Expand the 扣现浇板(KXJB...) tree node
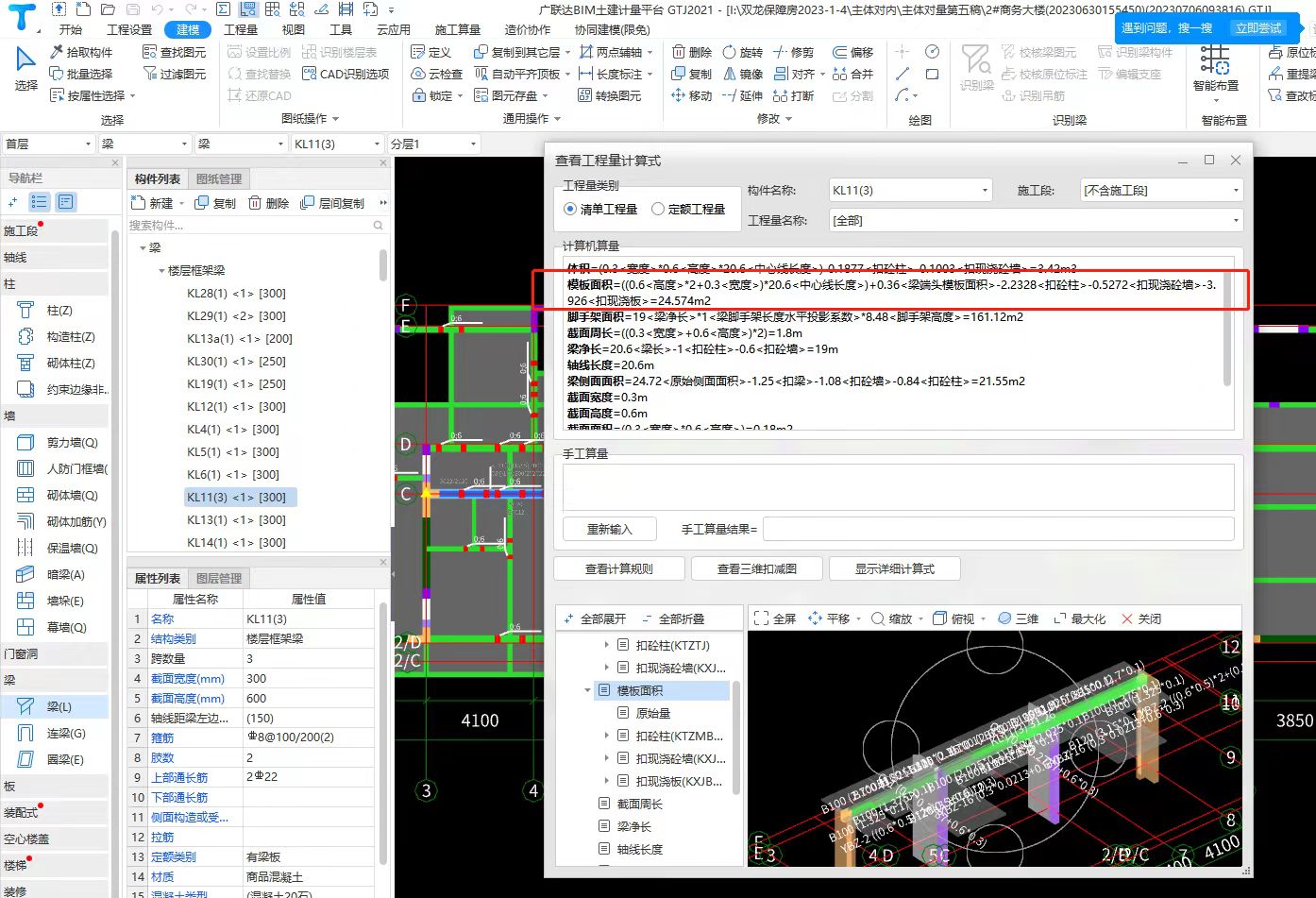The width and height of the screenshot is (1316, 898). point(606,781)
